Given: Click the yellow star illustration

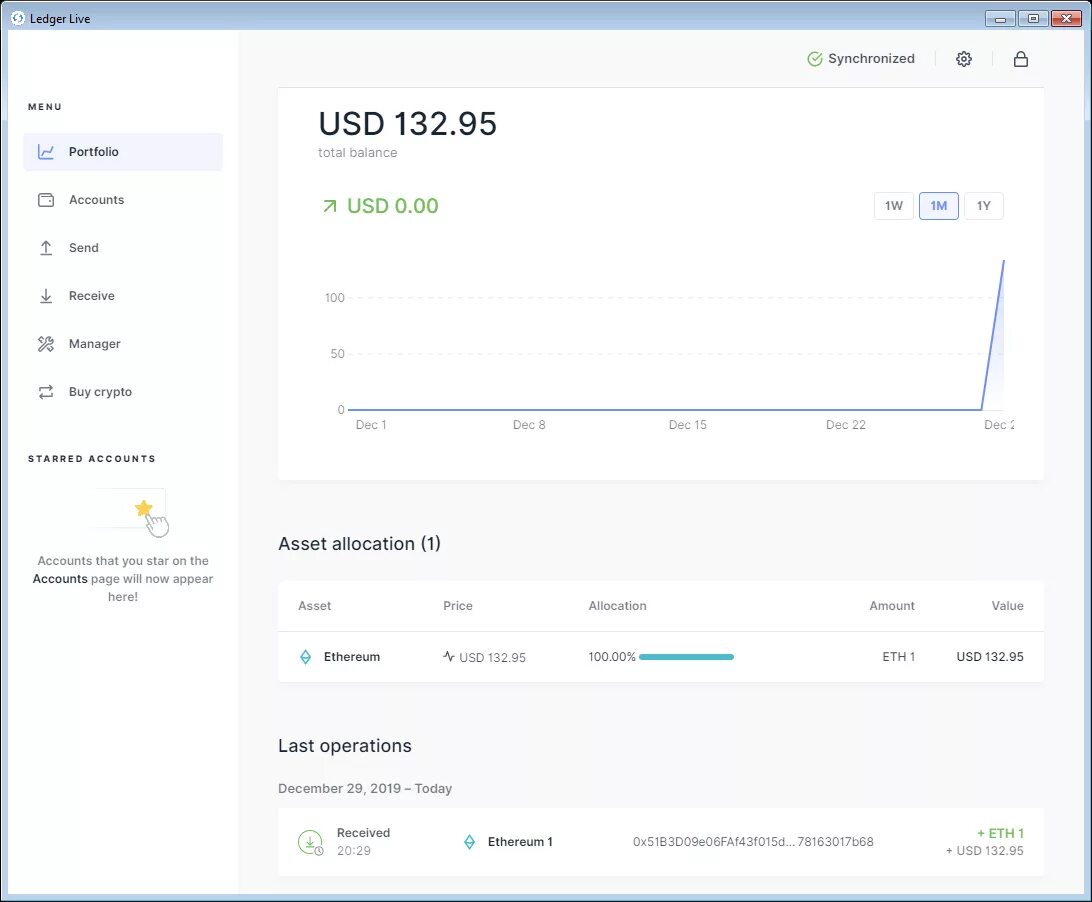Looking at the screenshot, I should (x=143, y=508).
